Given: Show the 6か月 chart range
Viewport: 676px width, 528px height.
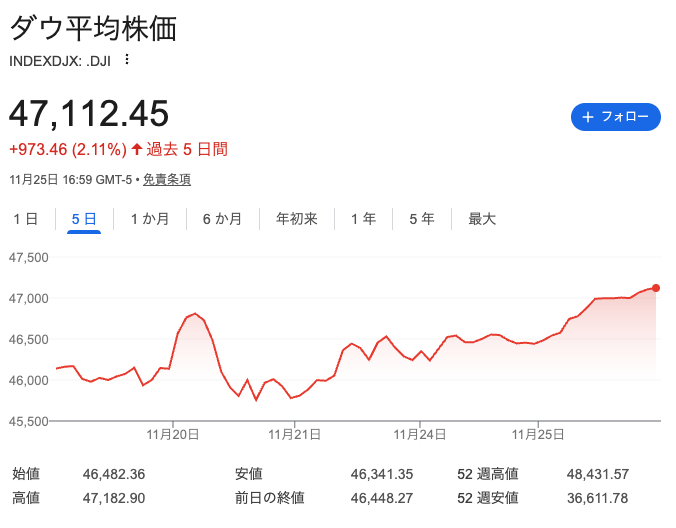Looking at the screenshot, I should point(222,219).
